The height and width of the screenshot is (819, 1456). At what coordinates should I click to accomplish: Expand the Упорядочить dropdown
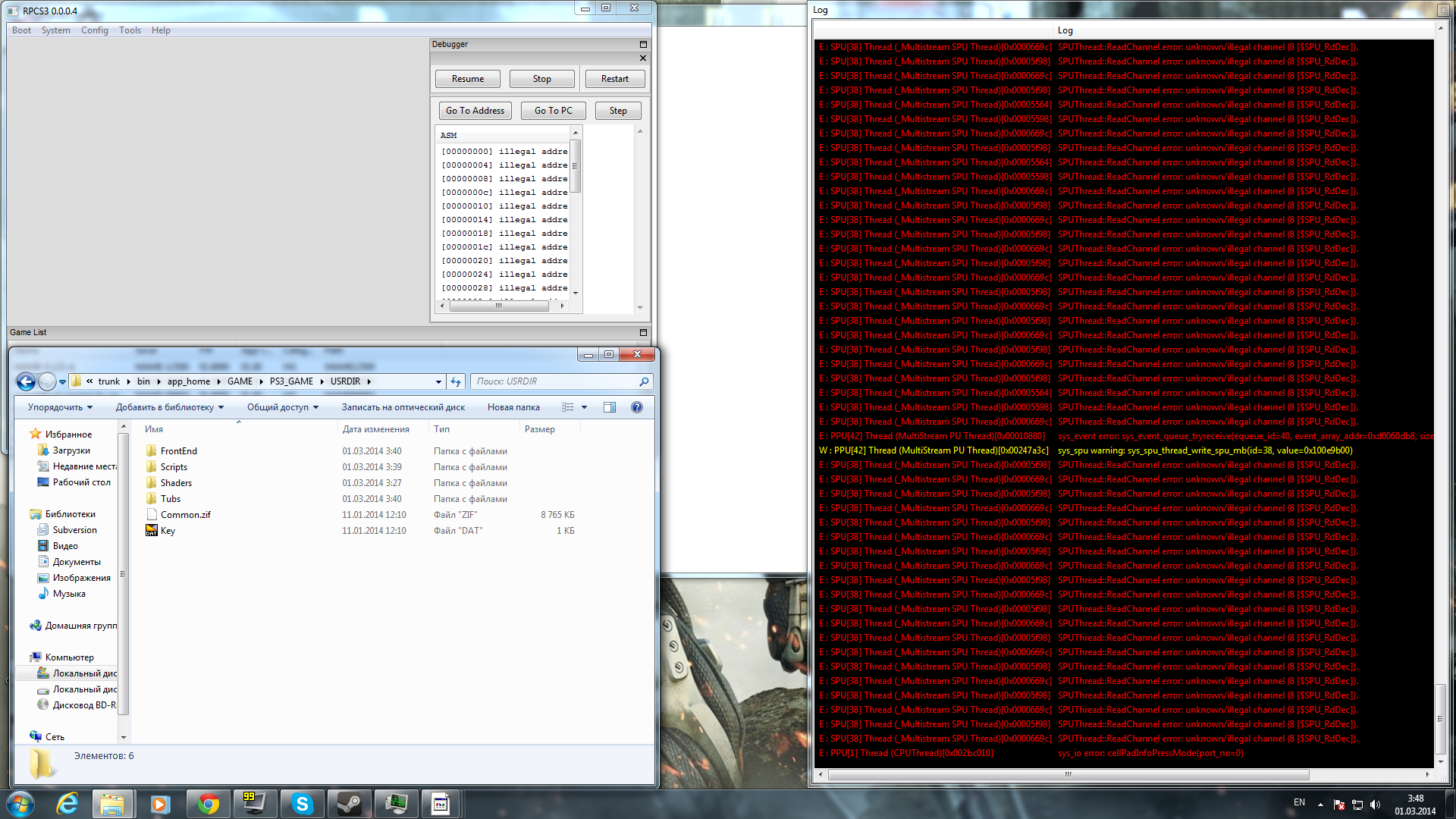pos(60,407)
